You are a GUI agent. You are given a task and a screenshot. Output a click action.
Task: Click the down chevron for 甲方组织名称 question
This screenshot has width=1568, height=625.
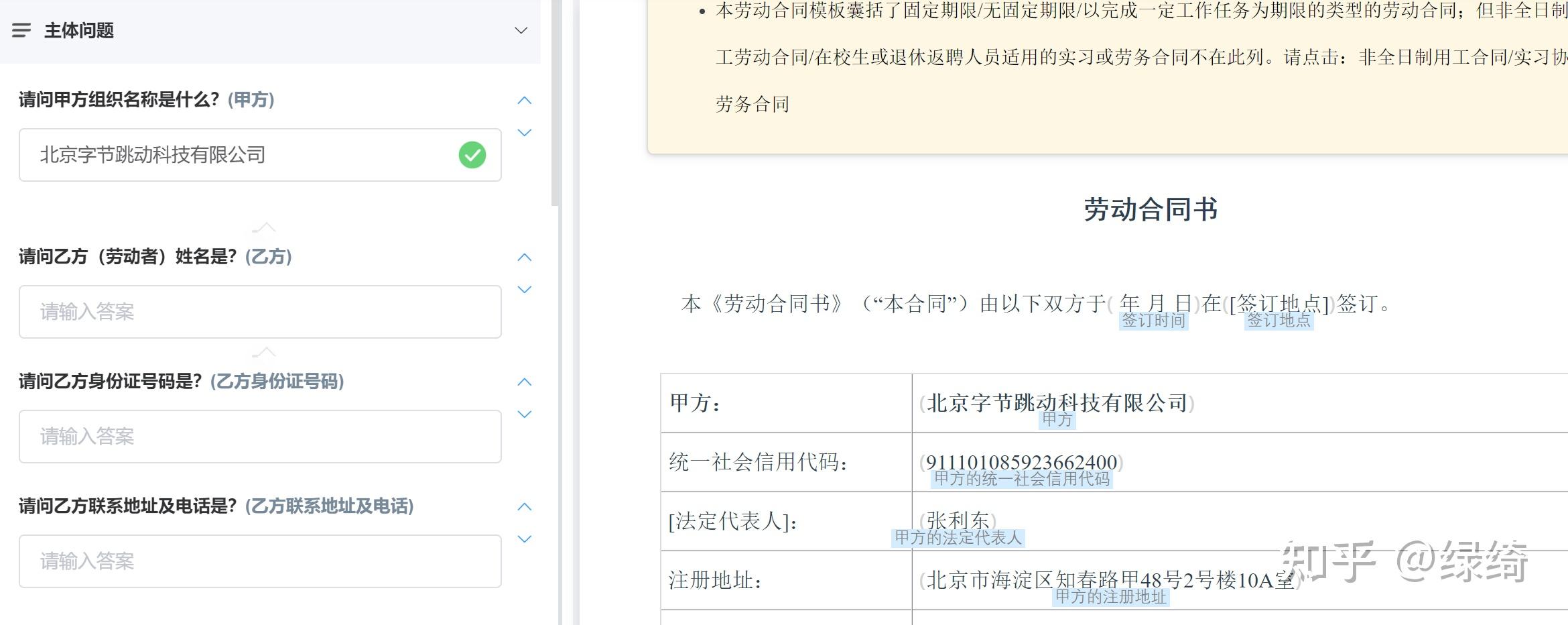pyautogui.click(x=525, y=133)
